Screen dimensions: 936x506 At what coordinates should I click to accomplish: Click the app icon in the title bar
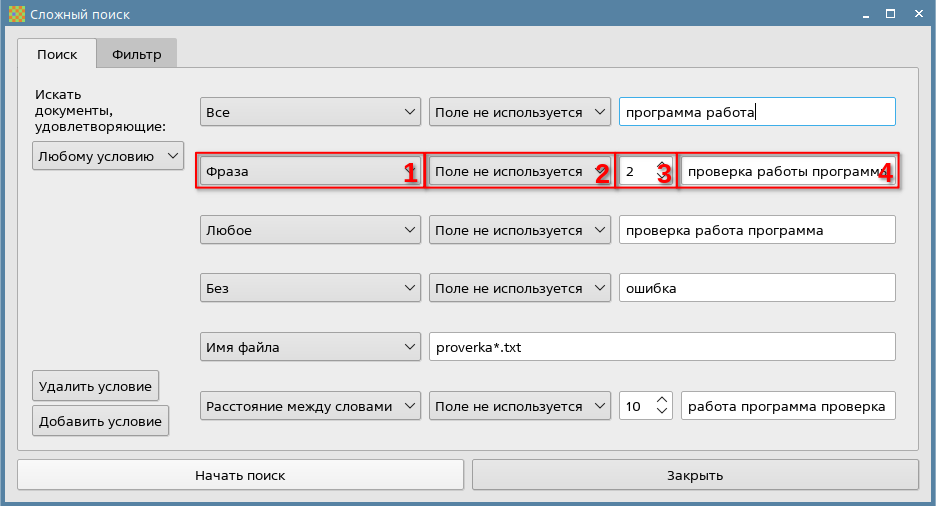point(14,14)
